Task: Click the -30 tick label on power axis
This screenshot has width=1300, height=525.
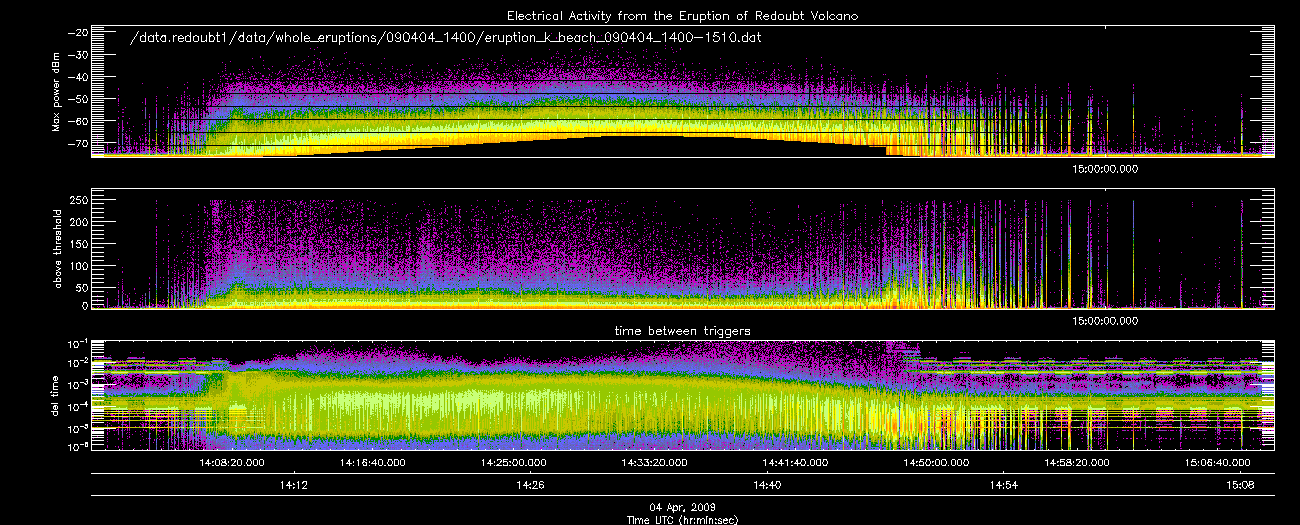Action: tap(78, 54)
